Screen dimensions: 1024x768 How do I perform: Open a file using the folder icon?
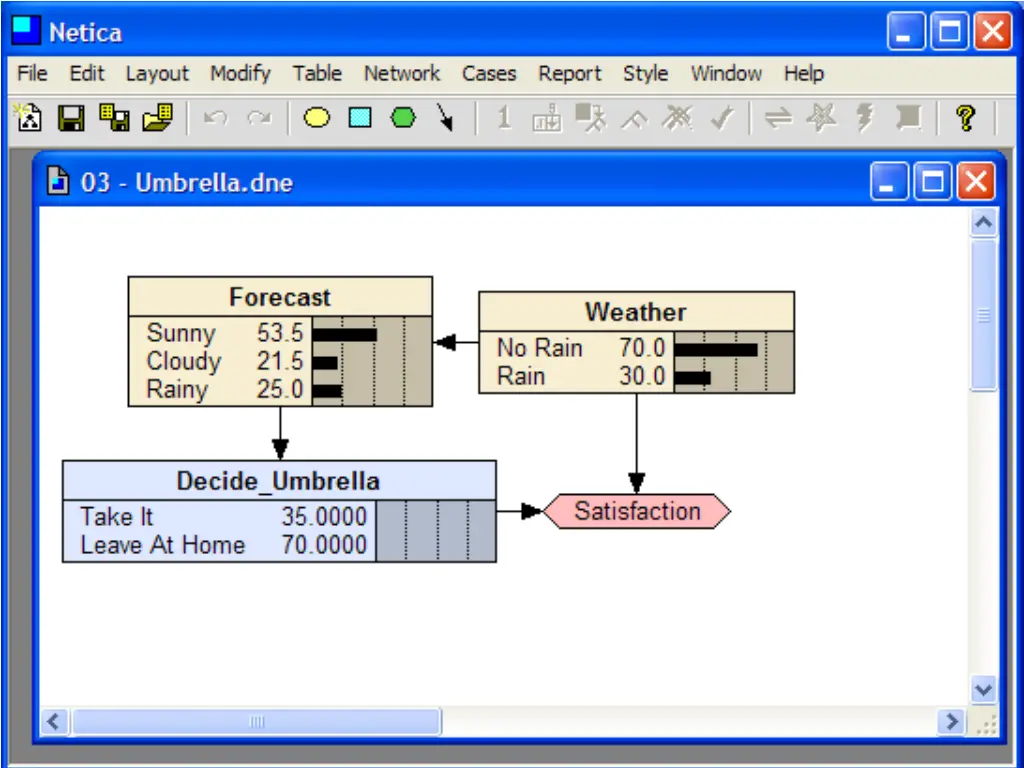tap(157, 118)
